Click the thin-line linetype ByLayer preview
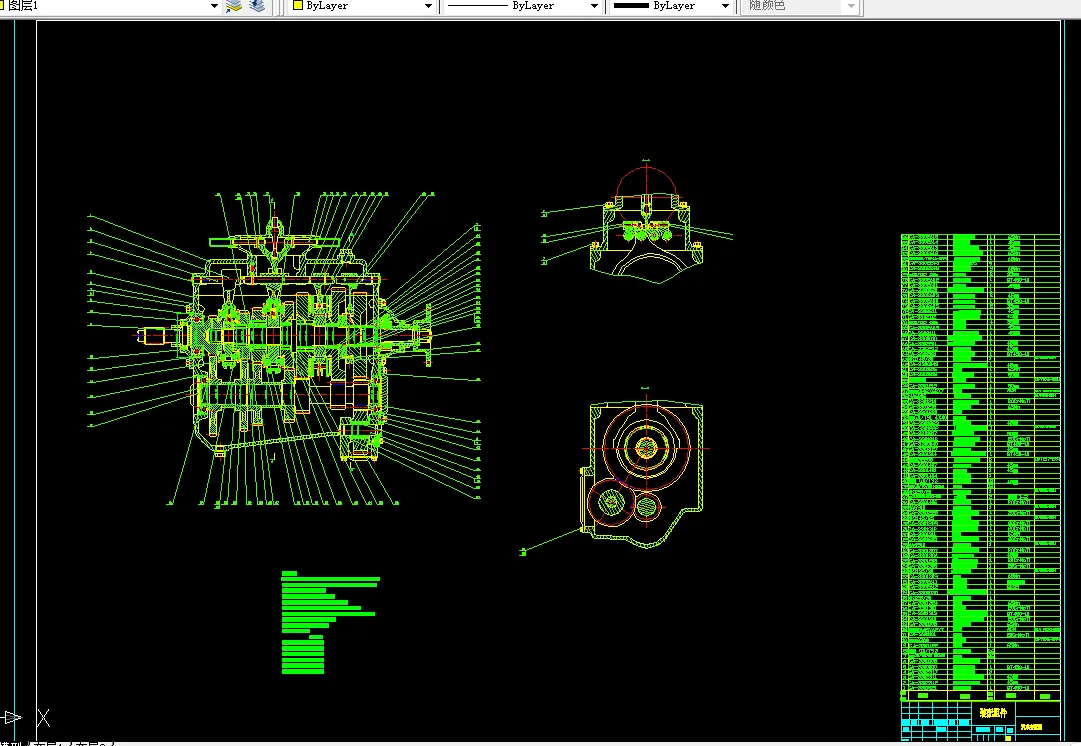The width and height of the screenshot is (1081, 746). pyautogui.click(x=478, y=6)
